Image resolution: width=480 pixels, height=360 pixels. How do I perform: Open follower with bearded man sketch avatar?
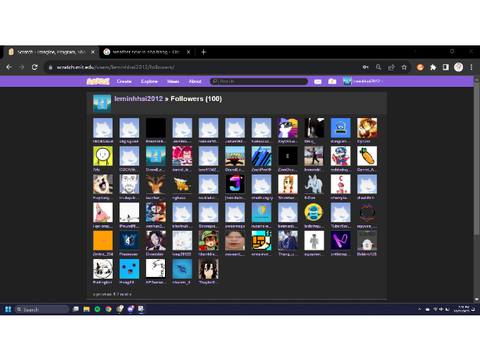coord(129,184)
